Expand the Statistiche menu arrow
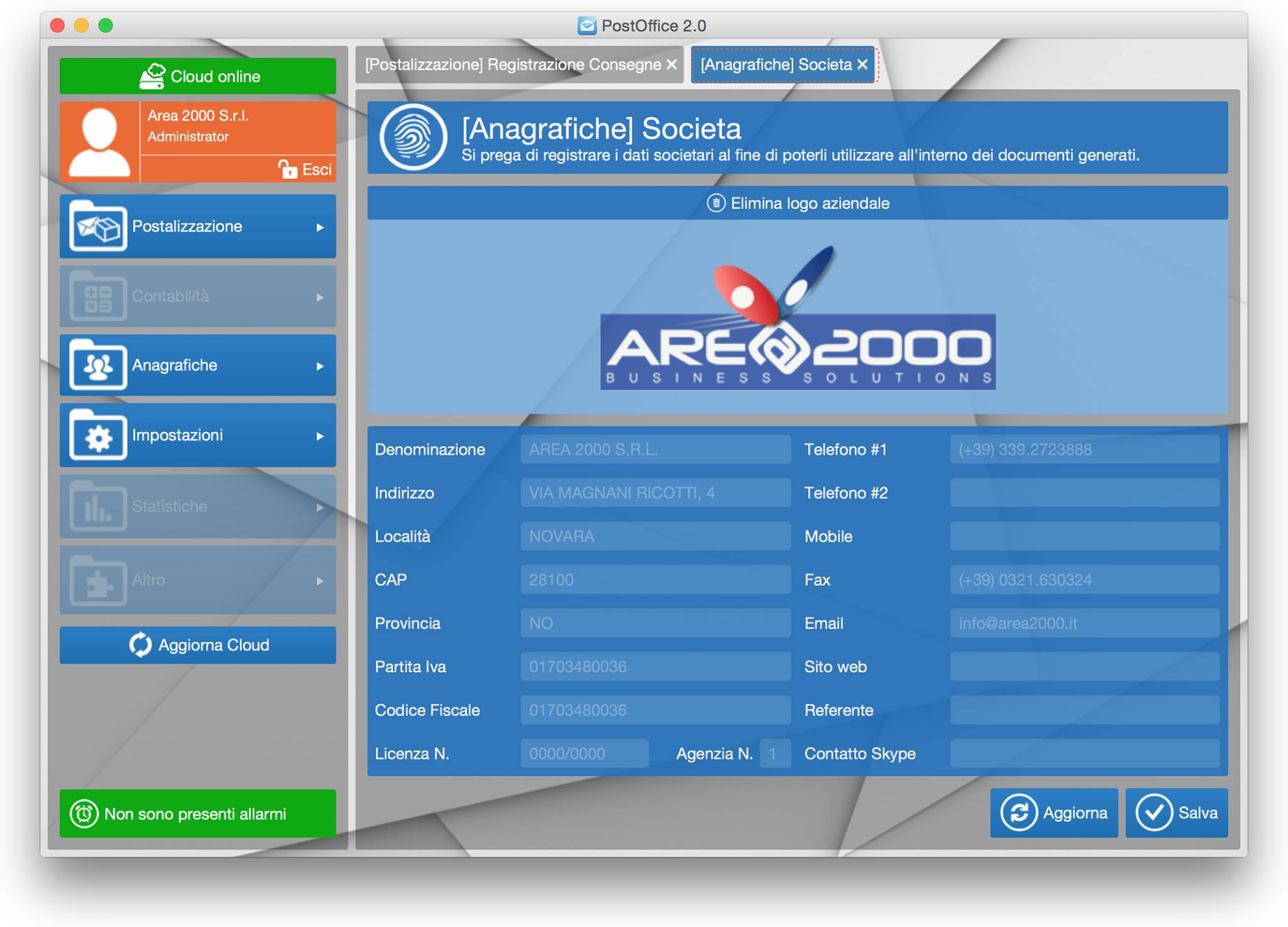 click(320, 507)
